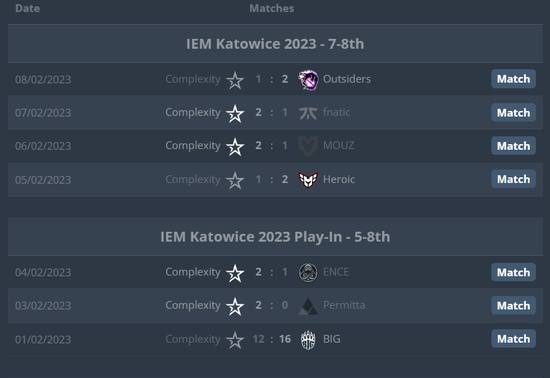Open Match for Complexity vs Permitta
The width and height of the screenshot is (550, 378).
click(x=513, y=305)
